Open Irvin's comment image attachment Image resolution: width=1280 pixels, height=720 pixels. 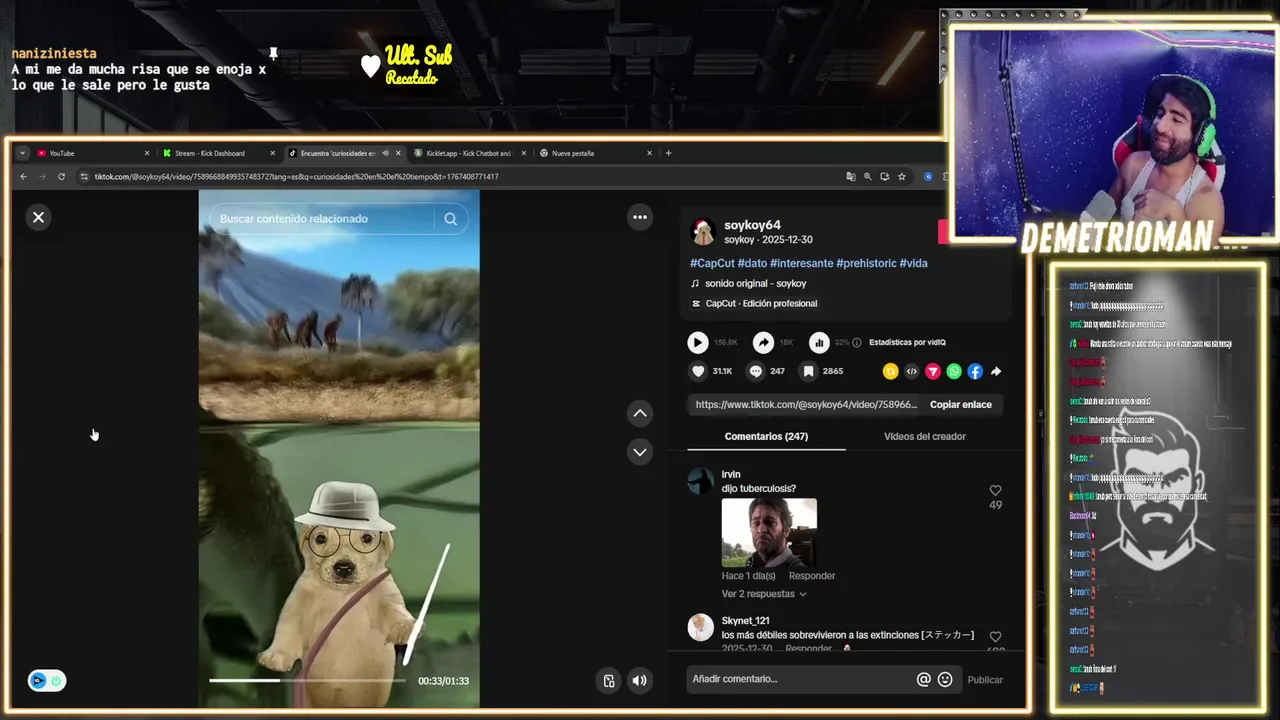pyautogui.click(x=769, y=533)
